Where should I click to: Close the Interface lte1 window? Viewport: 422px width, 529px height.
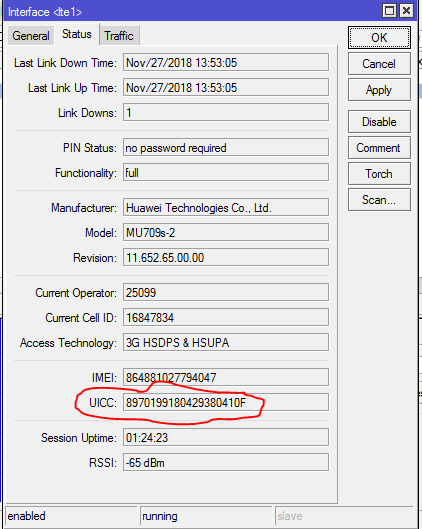(x=406, y=11)
